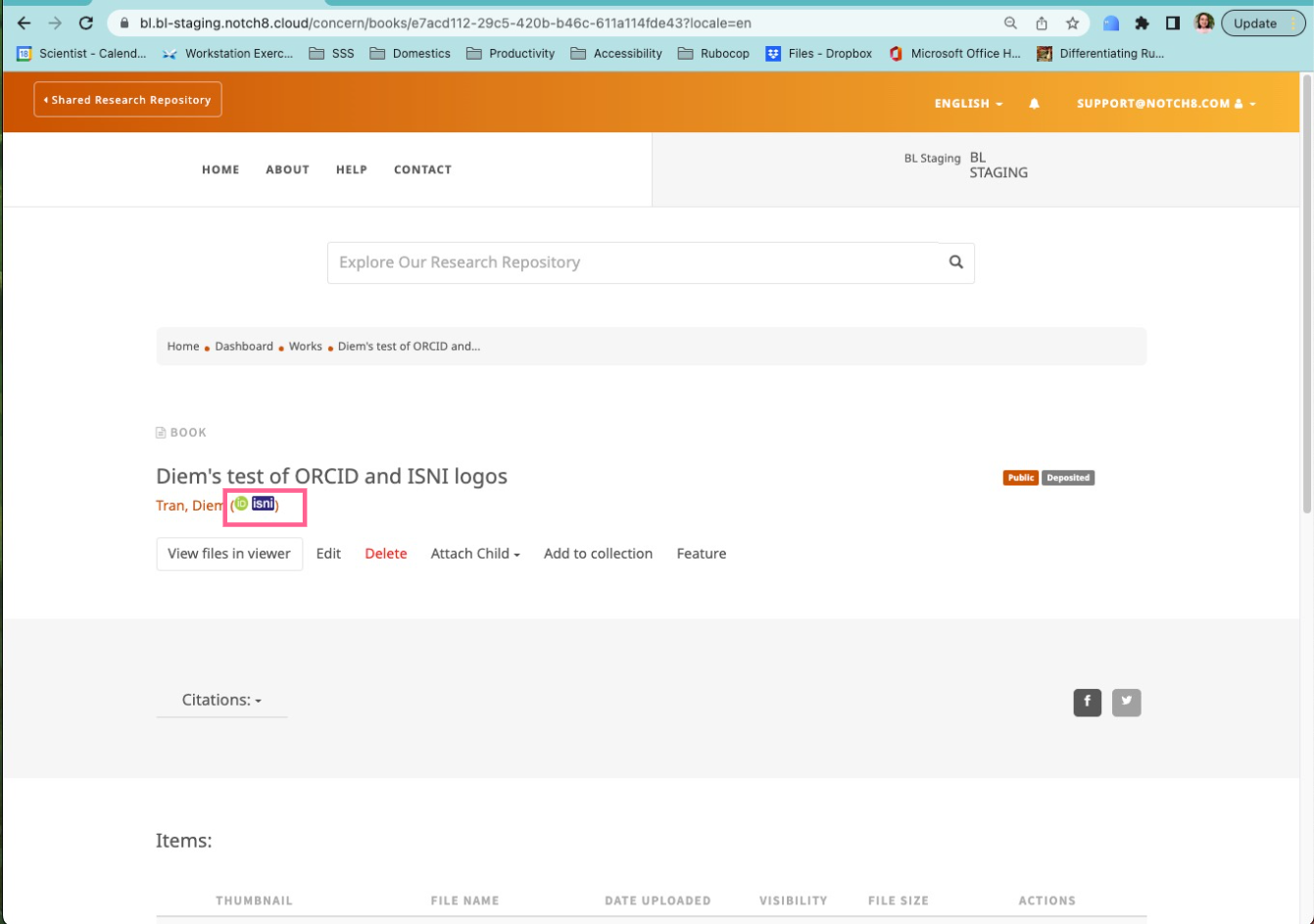Open the ISNI profile icon for the author
Image resolution: width=1314 pixels, height=924 pixels.
point(263,505)
